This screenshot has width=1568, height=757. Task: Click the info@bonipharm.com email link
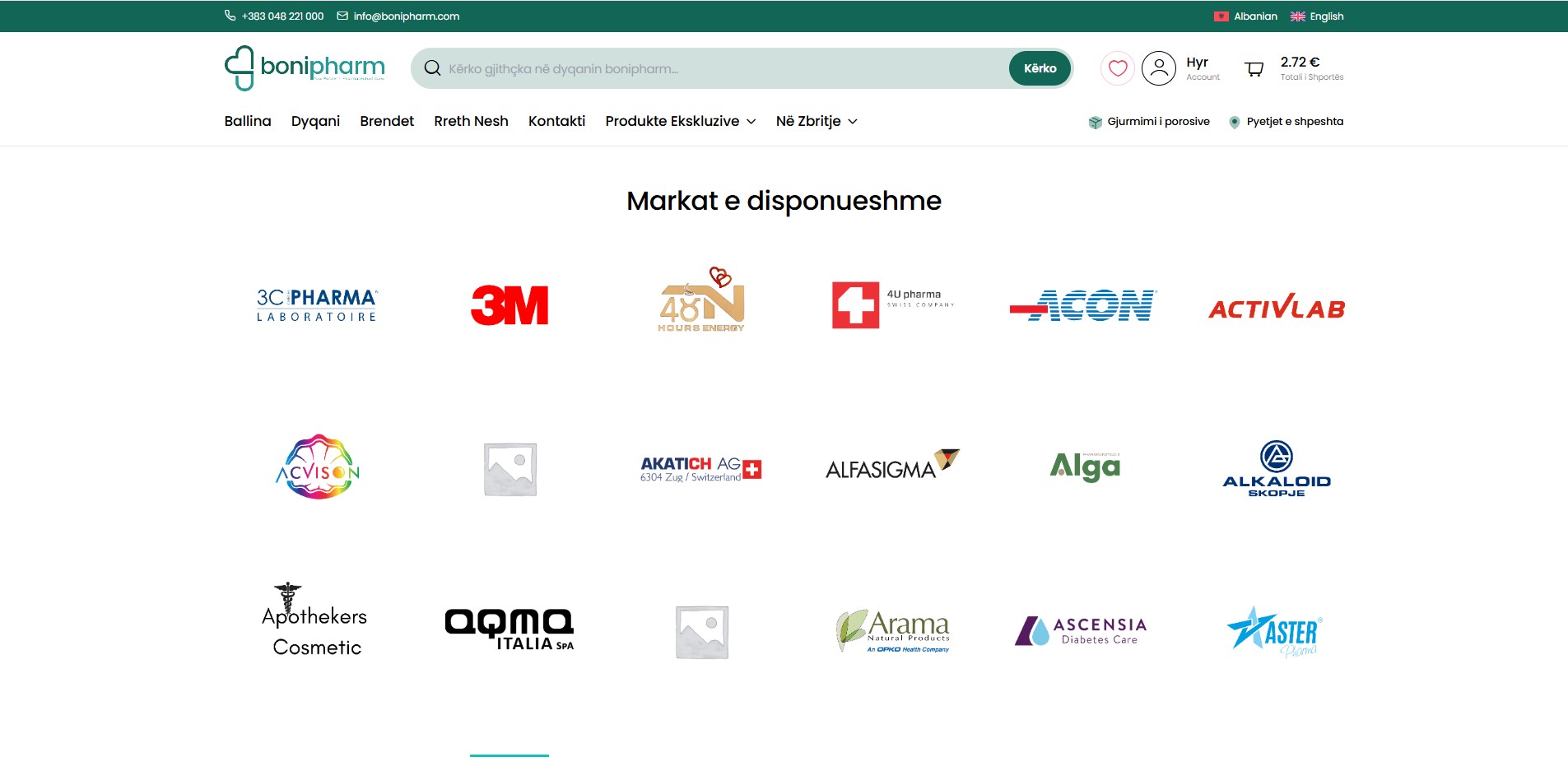point(407,16)
